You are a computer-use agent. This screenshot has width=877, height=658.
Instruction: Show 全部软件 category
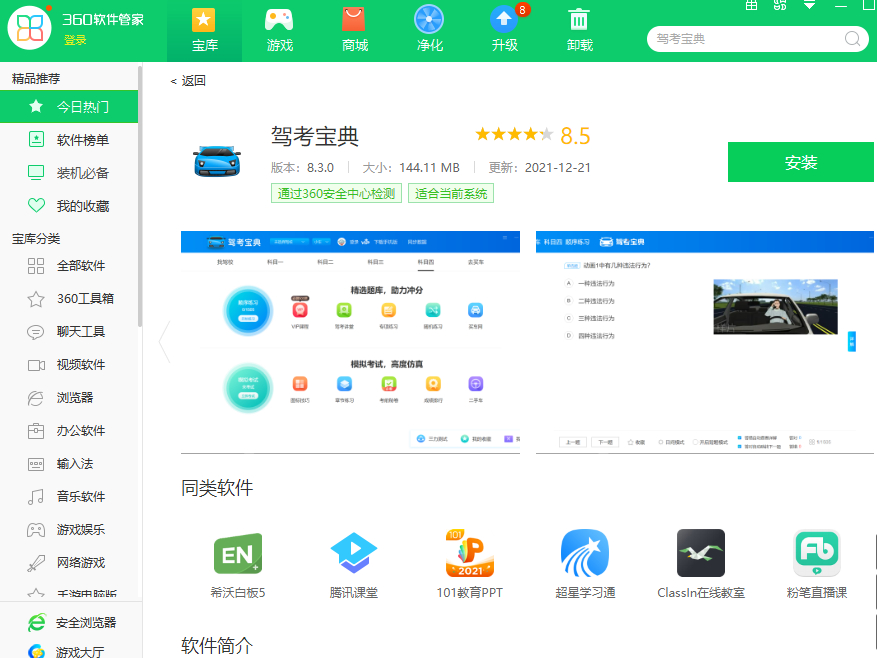(69, 266)
